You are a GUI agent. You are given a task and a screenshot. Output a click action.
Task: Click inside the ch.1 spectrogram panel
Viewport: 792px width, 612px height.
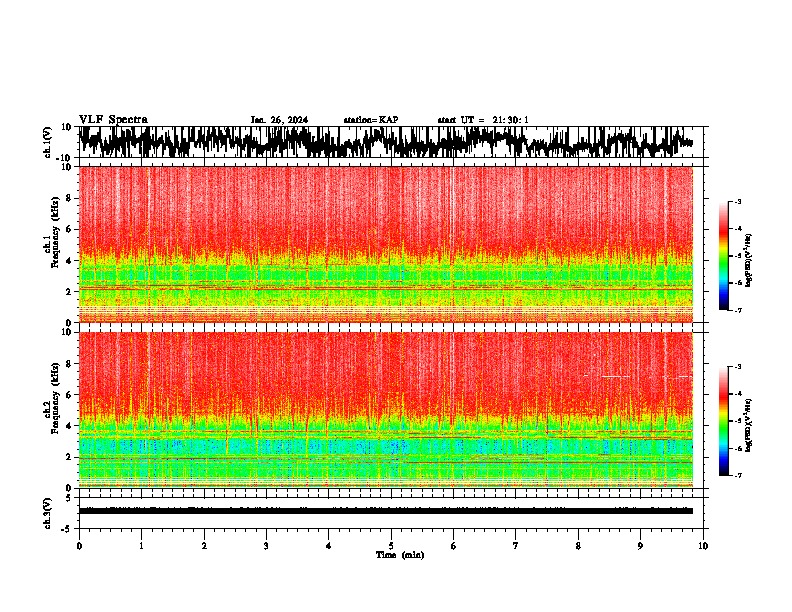pyautogui.click(x=385, y=244)
